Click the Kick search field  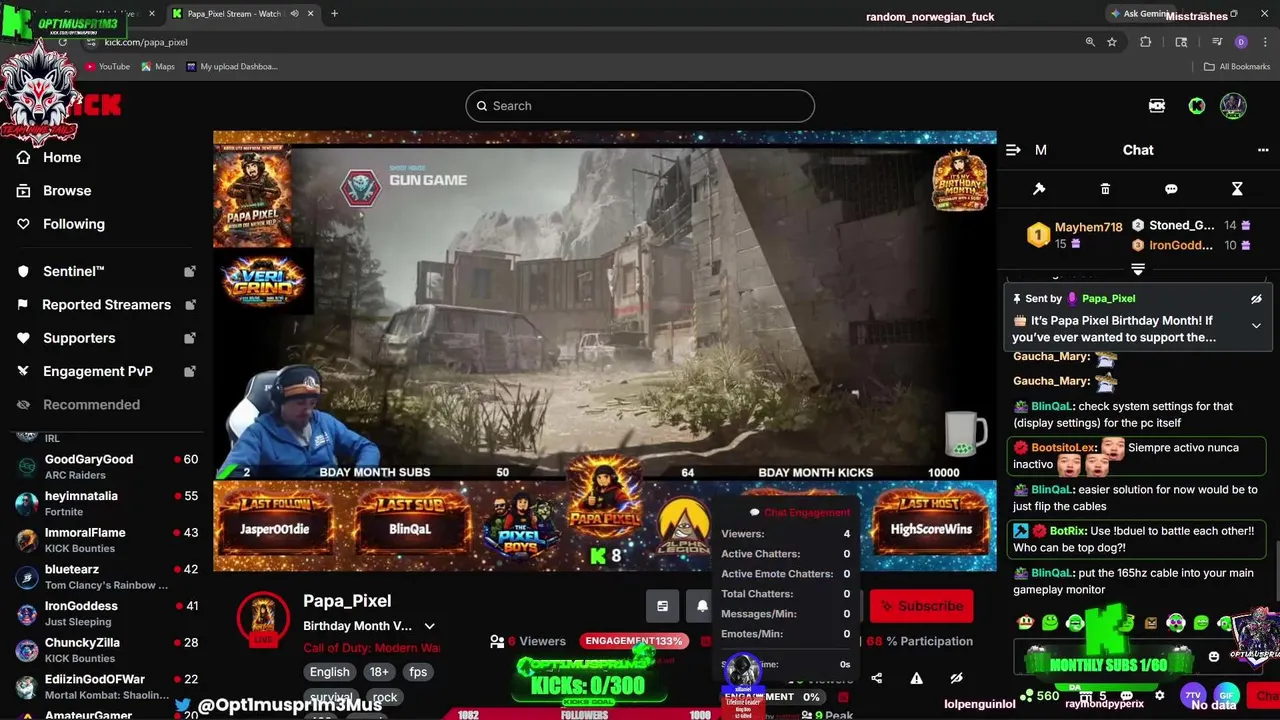point(640,106)
